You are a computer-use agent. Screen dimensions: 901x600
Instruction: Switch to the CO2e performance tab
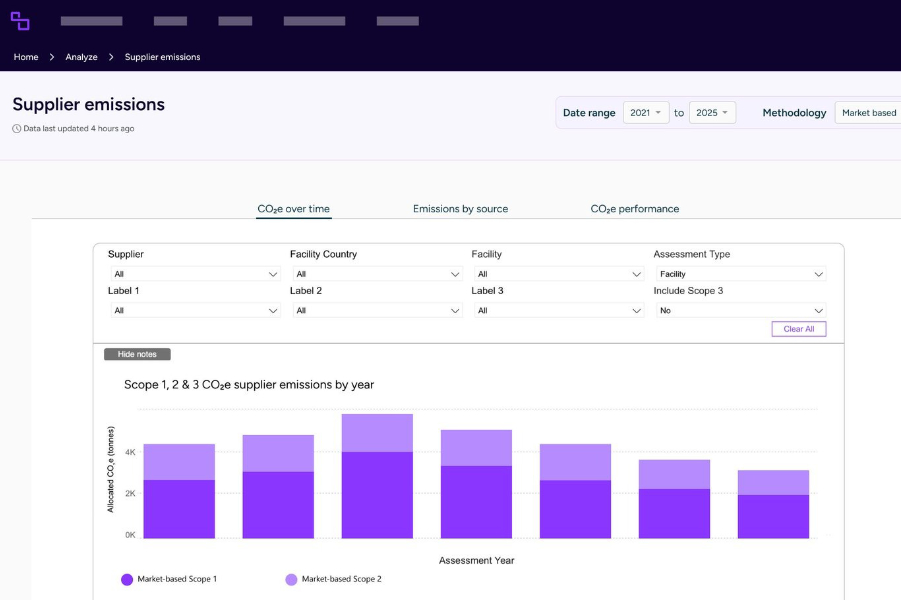coord(634,209)
